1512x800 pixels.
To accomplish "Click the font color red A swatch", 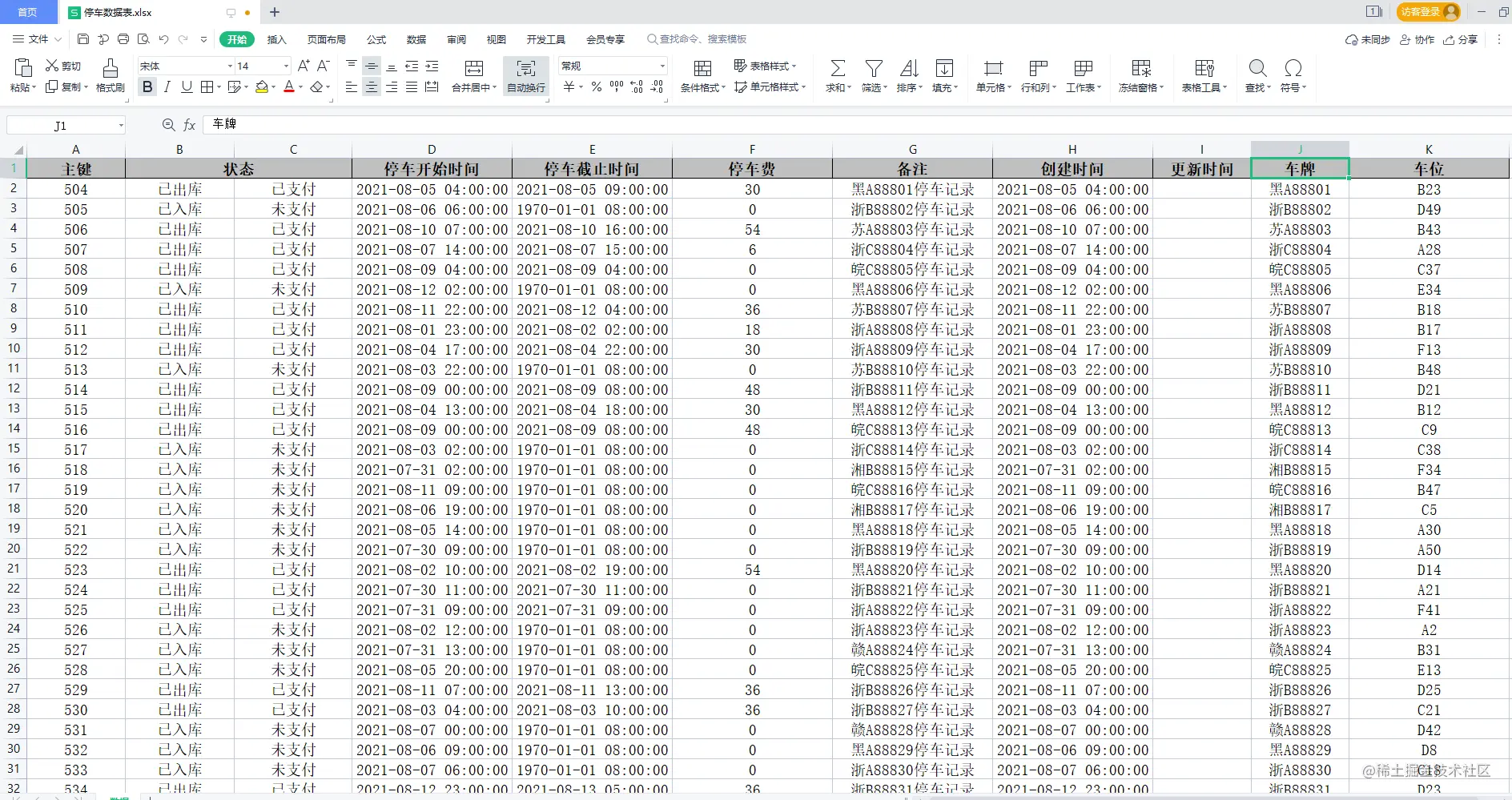I will (289, 86).
